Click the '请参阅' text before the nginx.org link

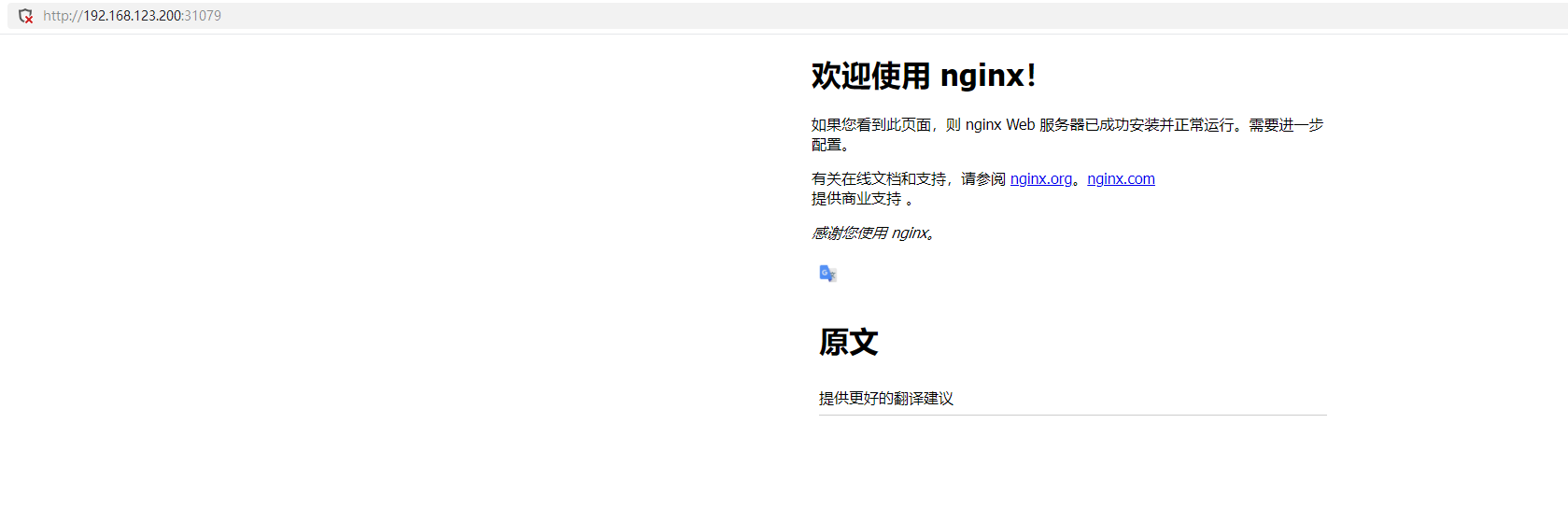[x=983, y=179]
